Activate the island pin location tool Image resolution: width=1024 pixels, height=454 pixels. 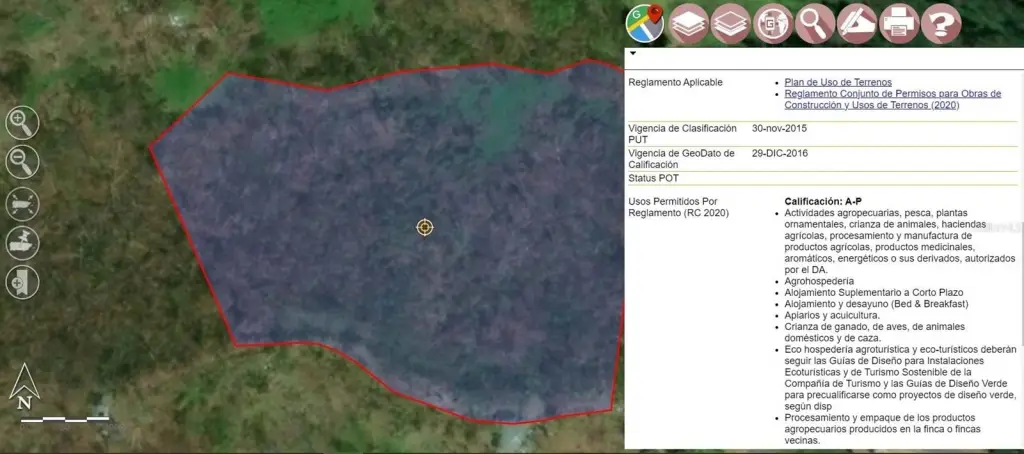coord(22,241)
